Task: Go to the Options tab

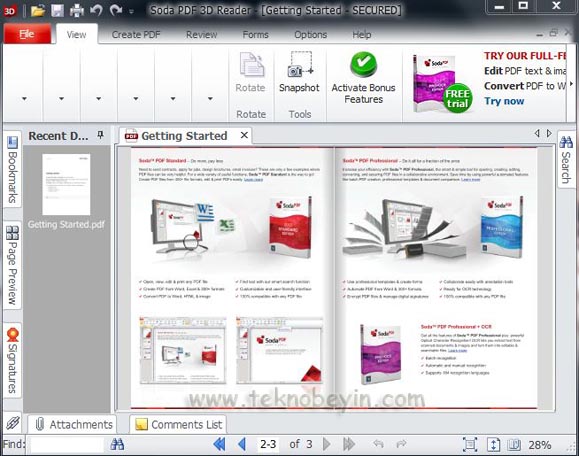Action: tap(311, 35)
